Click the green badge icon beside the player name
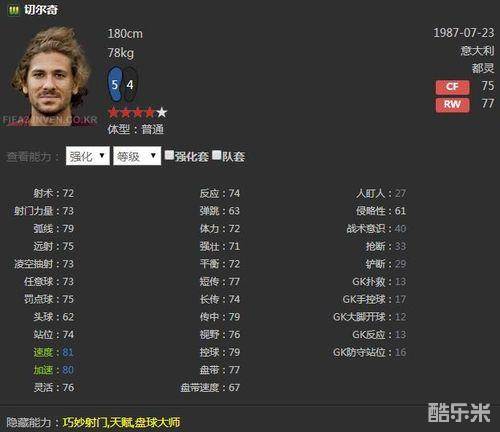Viewport: 500px width, 432px height. pos(14,10)
